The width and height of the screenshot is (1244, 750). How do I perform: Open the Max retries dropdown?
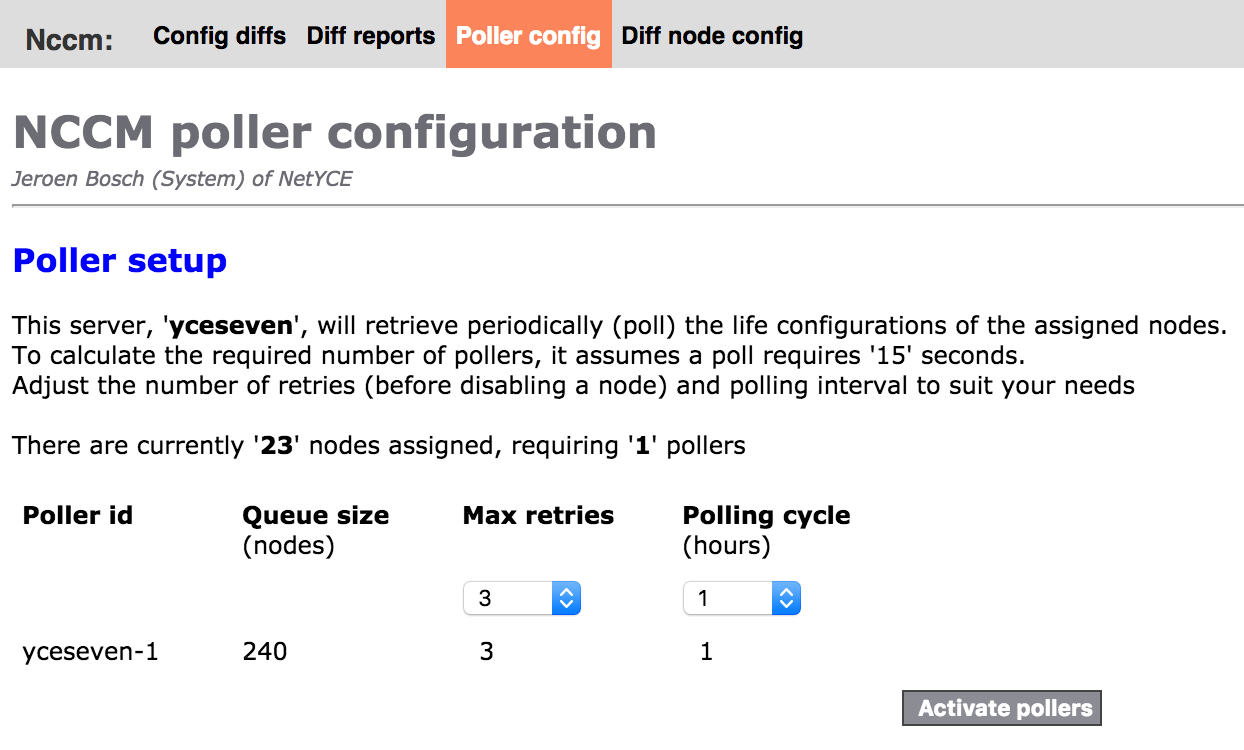521,598
